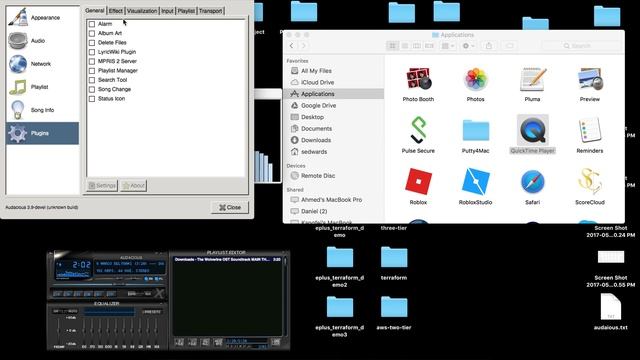Screen dimensions: 640x360
Task: Tick the Search Tool plugin checkbox
Action: (x=92, y=80)
